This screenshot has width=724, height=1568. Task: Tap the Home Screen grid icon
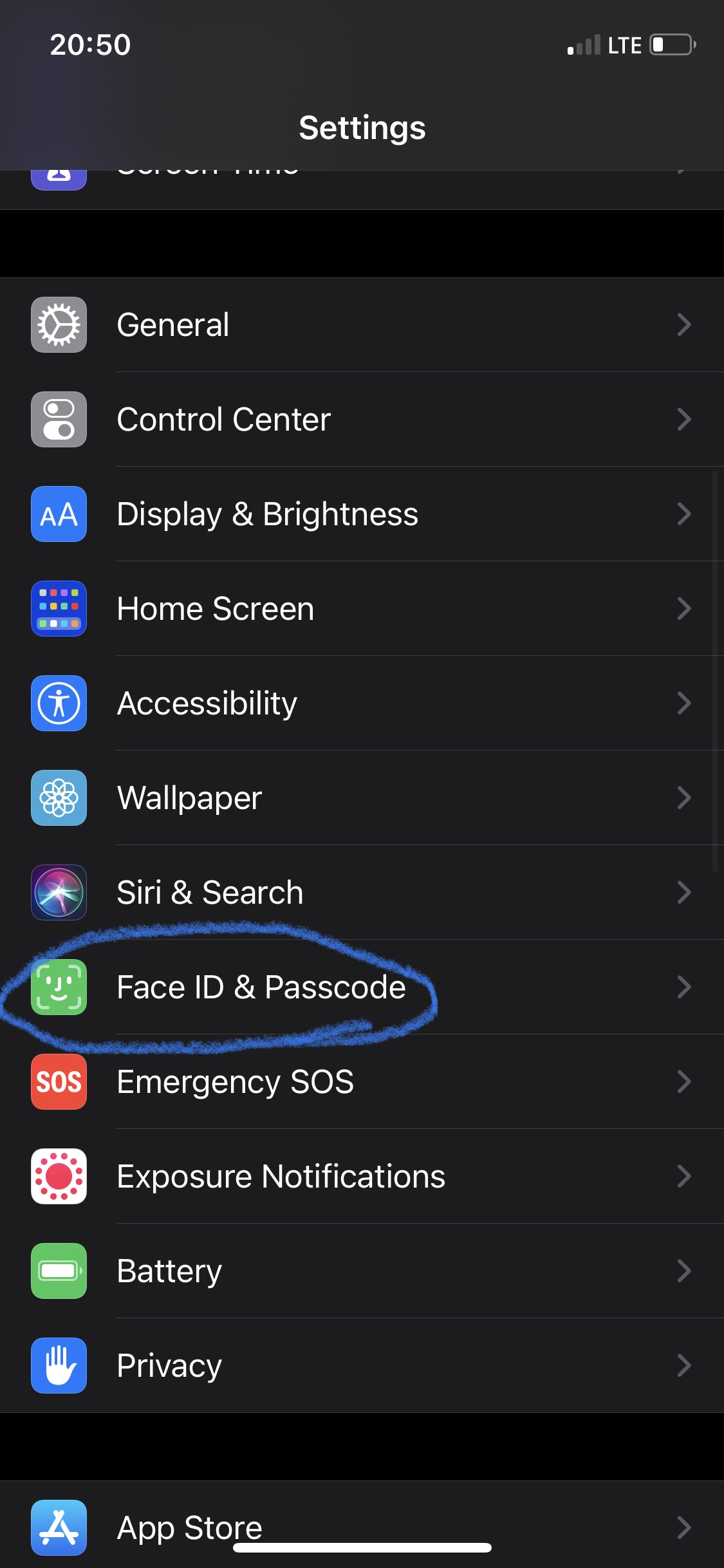pos(59,608)
